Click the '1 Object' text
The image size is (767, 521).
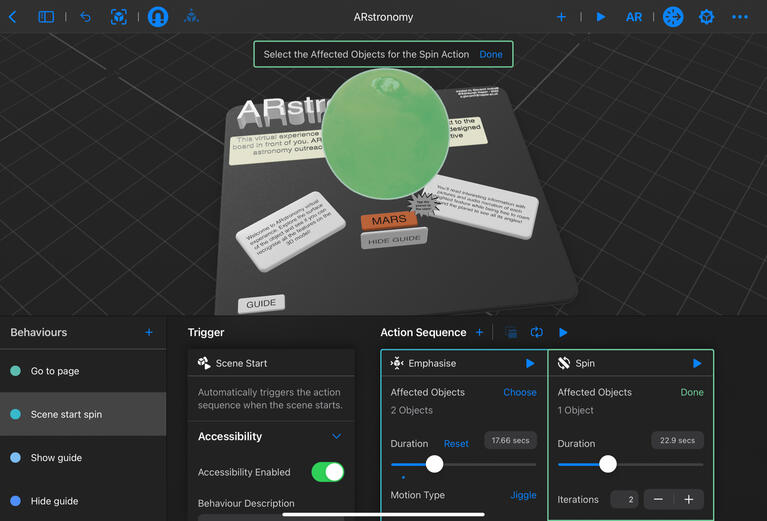[575, 410]
